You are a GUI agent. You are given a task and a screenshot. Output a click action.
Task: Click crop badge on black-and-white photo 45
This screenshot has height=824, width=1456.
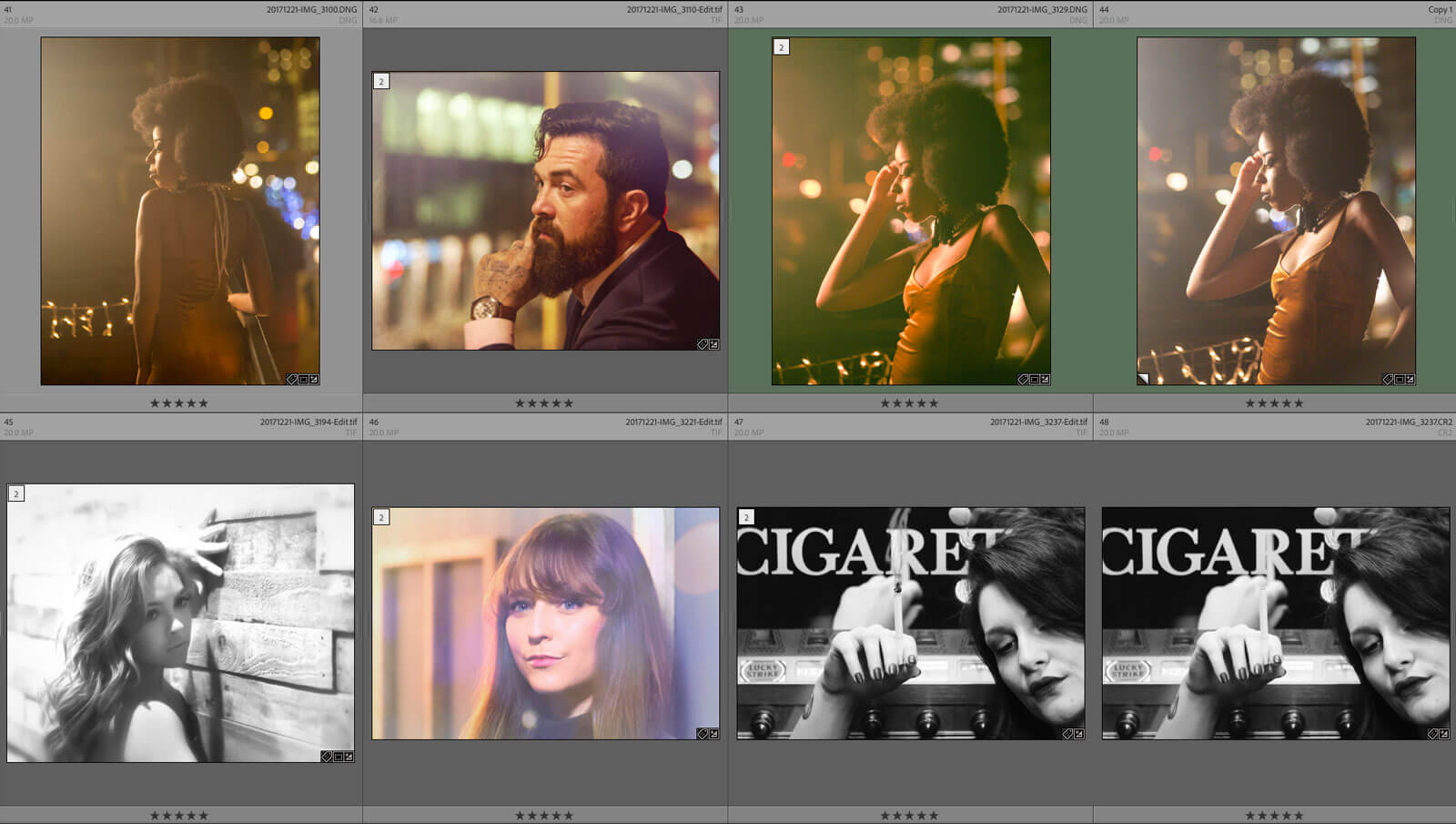pyautogui.click(x=338, y=757)
